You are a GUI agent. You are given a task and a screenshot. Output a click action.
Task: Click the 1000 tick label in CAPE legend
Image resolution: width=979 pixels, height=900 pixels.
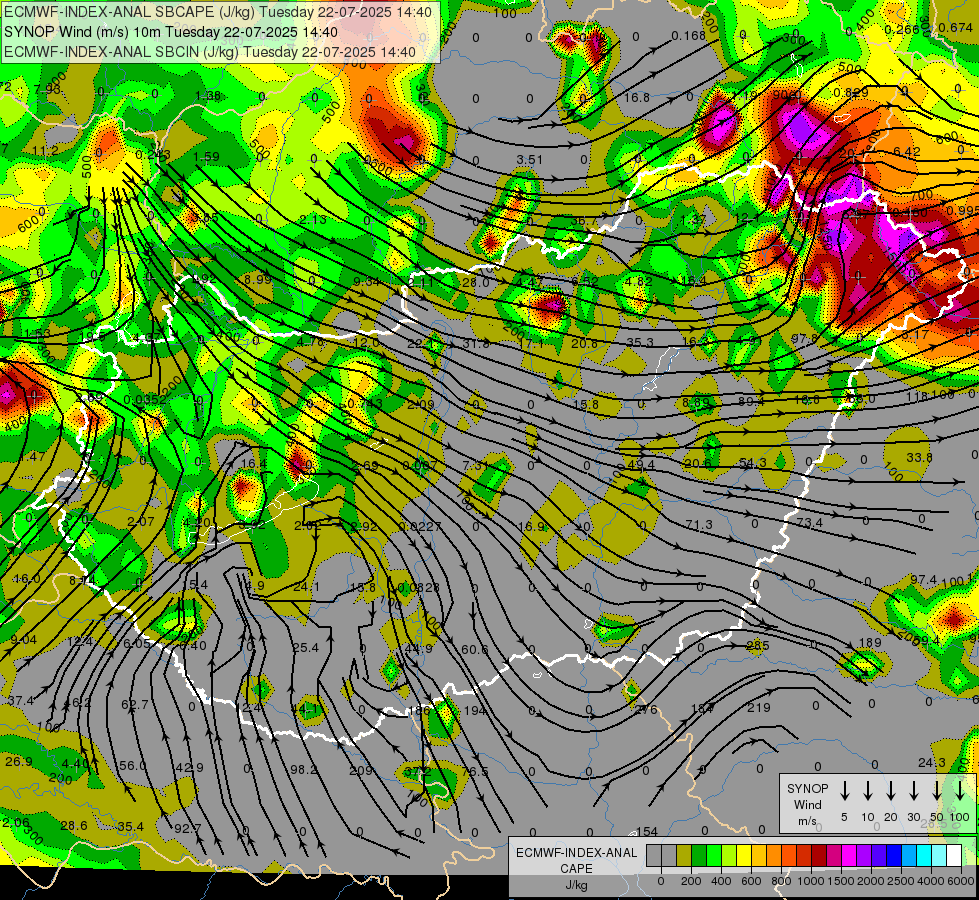pos(811,881)
